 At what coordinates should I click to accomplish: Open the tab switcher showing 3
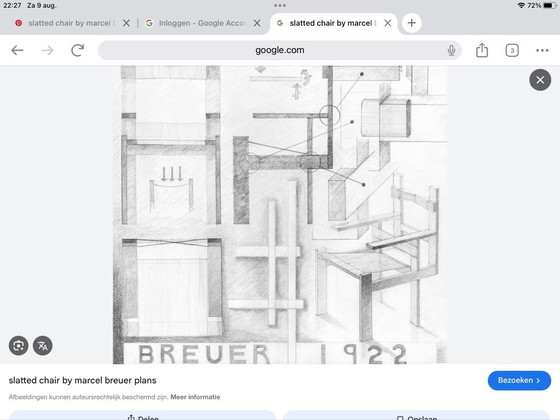coord(512,50)
